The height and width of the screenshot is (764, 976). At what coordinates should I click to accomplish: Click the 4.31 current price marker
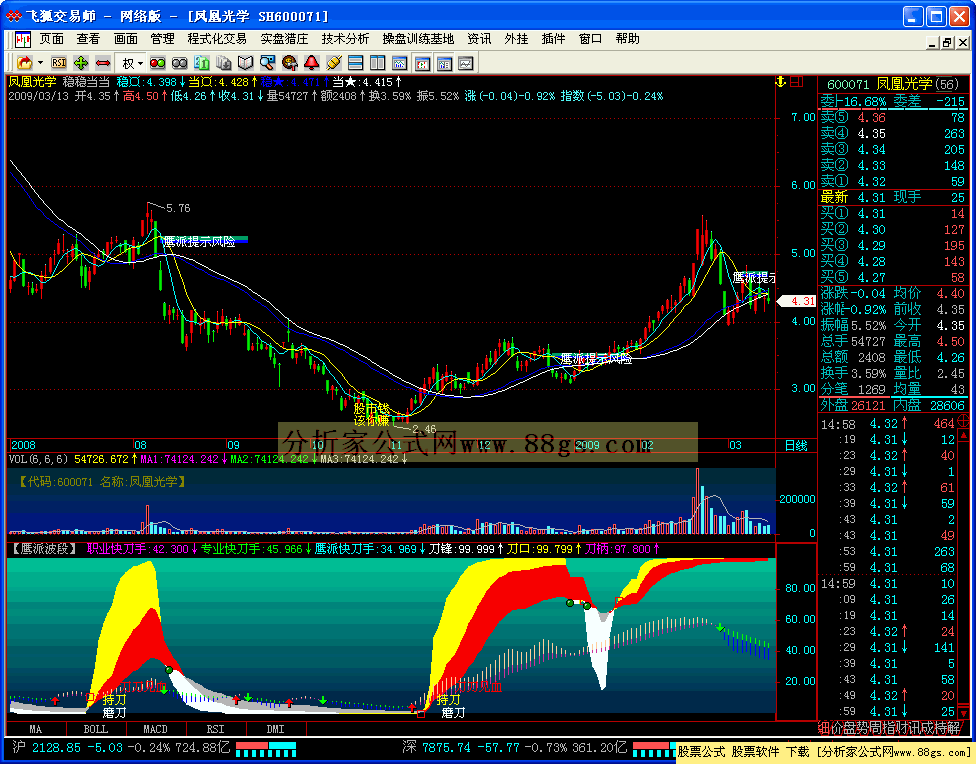(797, 301)
